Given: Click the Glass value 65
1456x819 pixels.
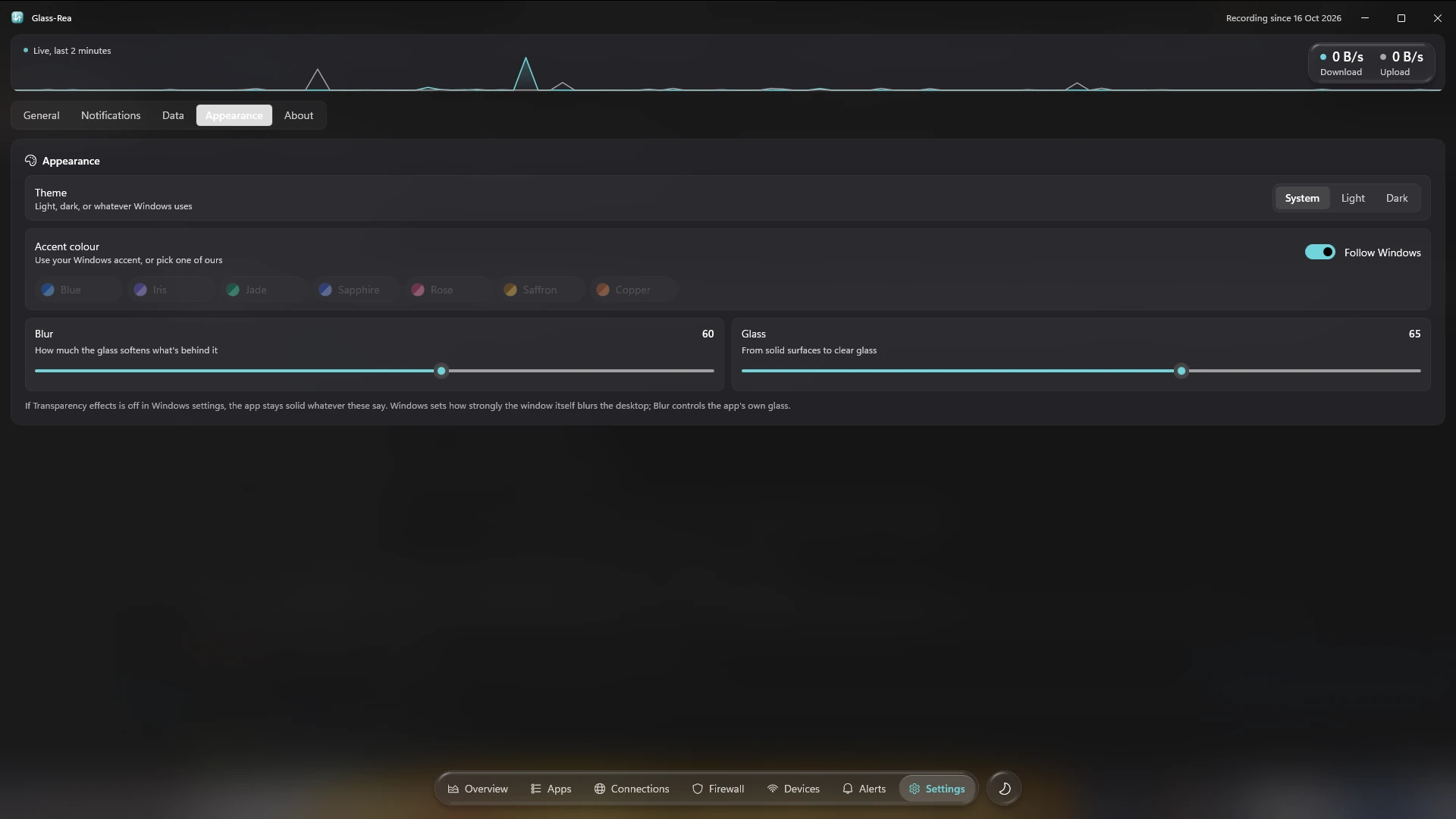Looking at the screenshot, I should tap(1414, 334).
